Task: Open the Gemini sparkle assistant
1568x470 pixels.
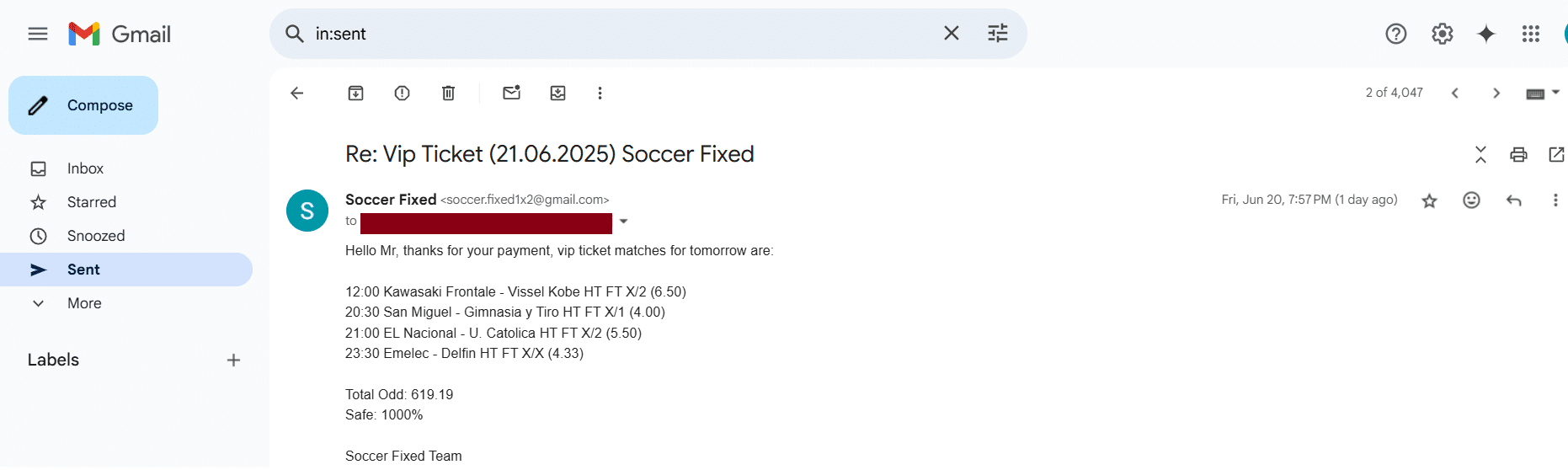Action: click(x=1486, y=34)
